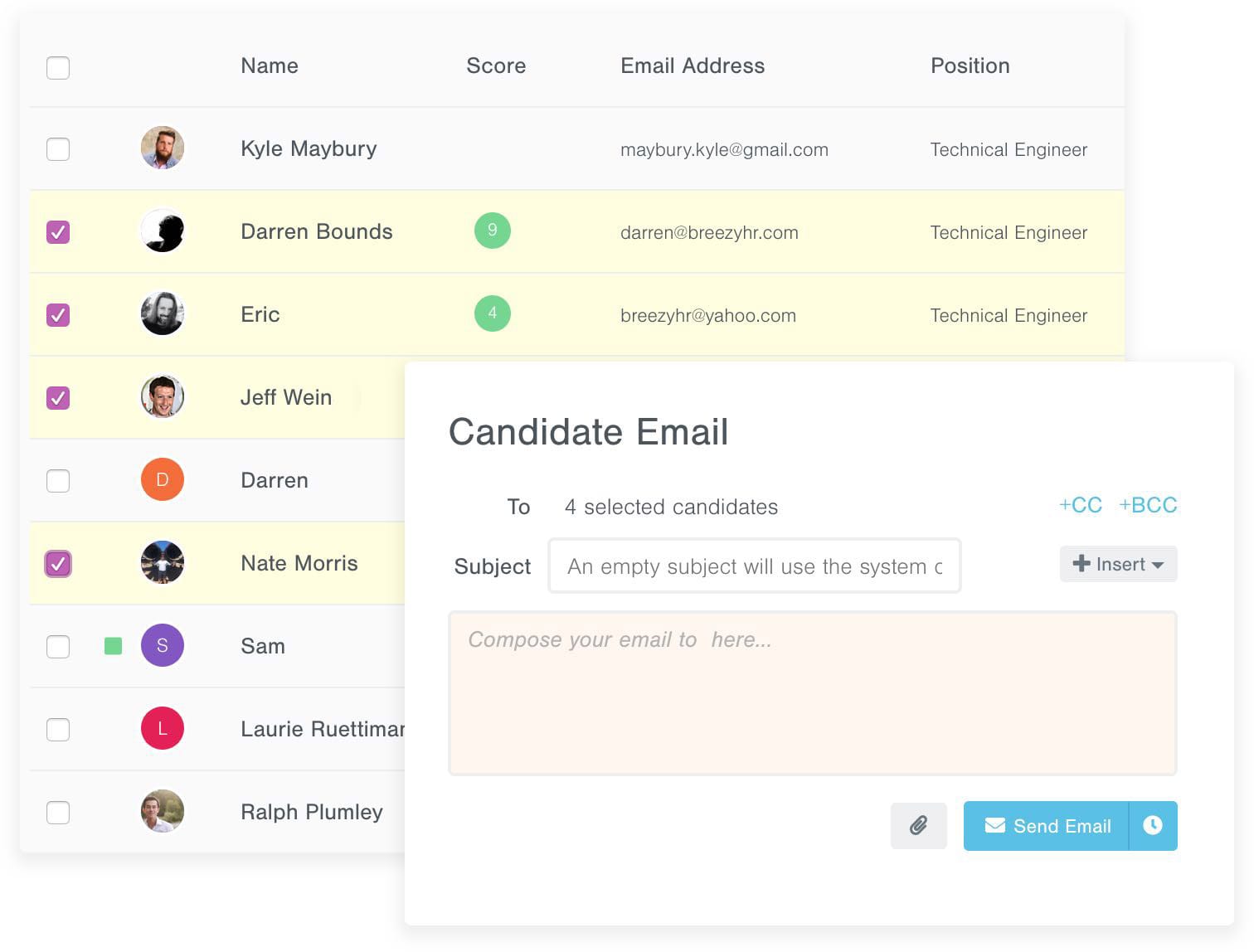1254x952 pixels.
Task: Check the box for Kyle Maybury
Action: [58, 149]
